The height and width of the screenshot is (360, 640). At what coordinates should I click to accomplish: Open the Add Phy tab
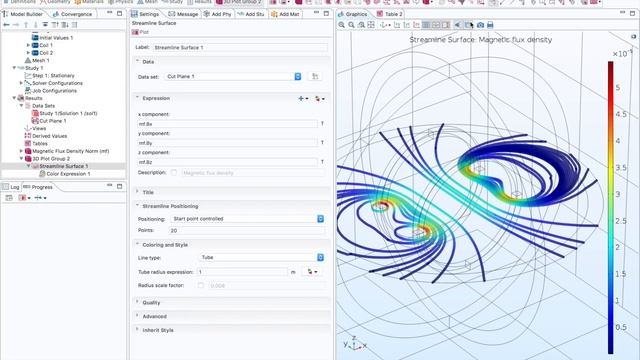[x=218, y=14]
